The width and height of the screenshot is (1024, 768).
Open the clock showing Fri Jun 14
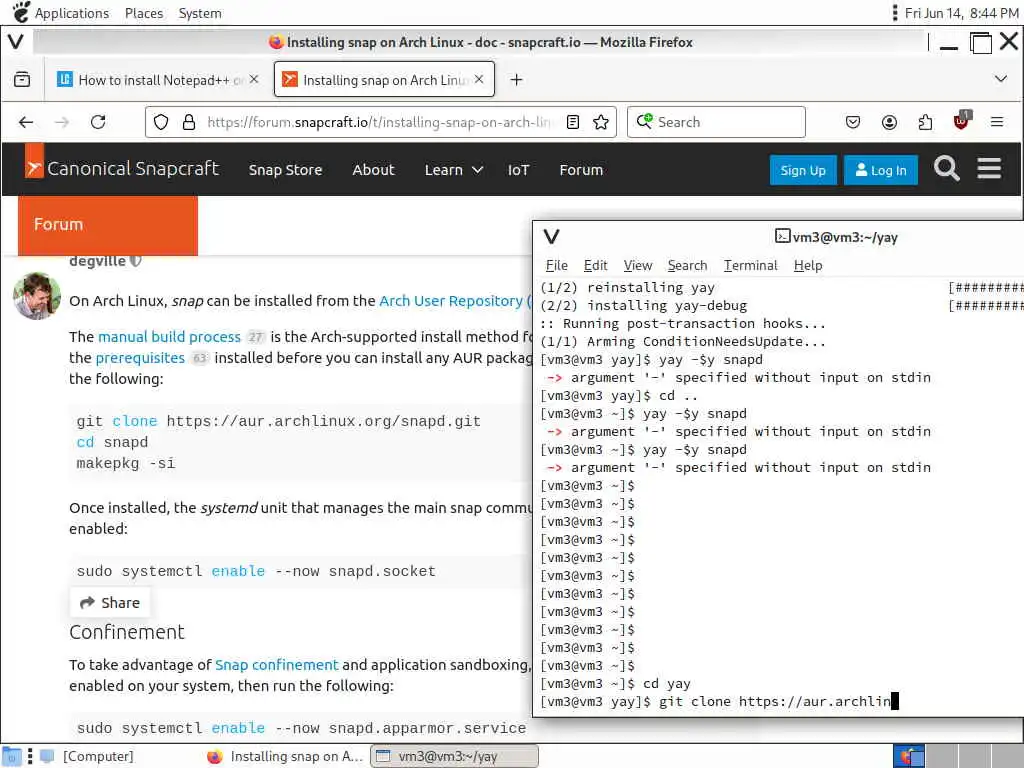tap(961, 13)
